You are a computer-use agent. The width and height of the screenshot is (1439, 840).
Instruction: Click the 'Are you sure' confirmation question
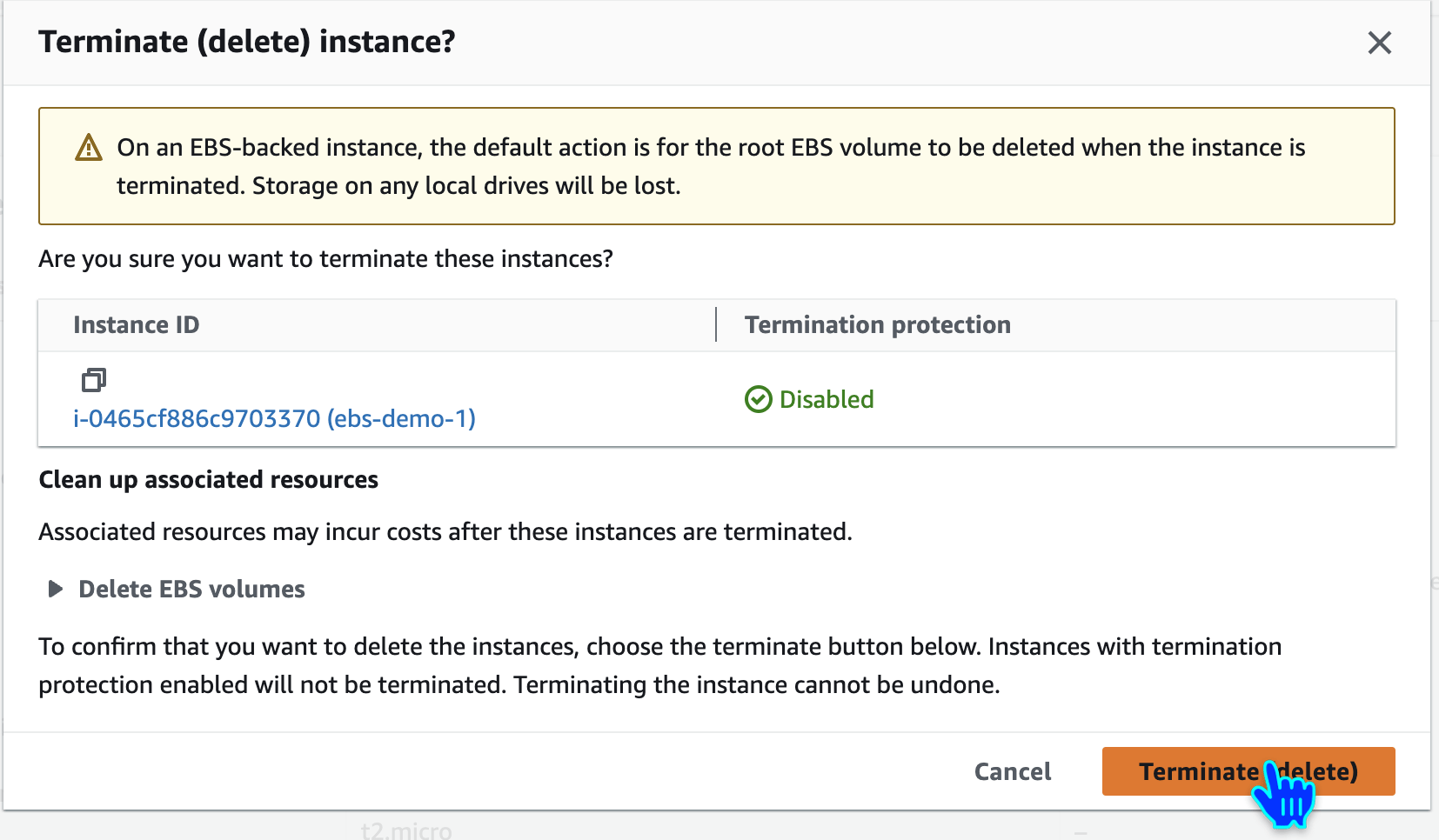tap(325, 259)
